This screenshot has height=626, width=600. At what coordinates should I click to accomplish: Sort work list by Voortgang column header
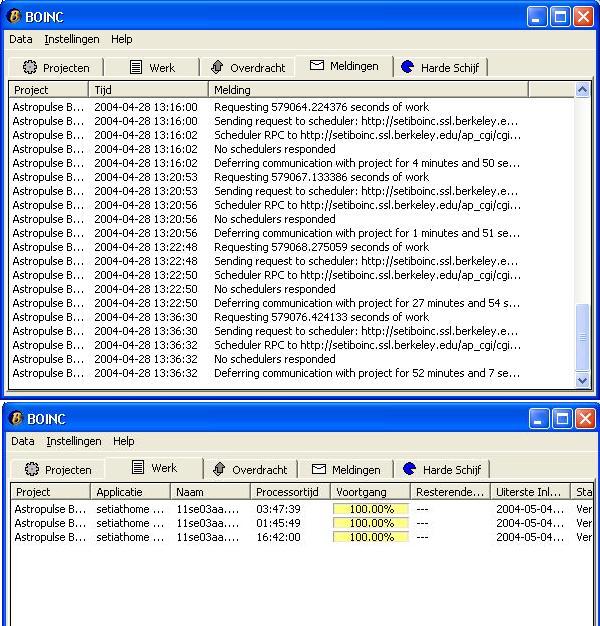[x=370, y=492]
